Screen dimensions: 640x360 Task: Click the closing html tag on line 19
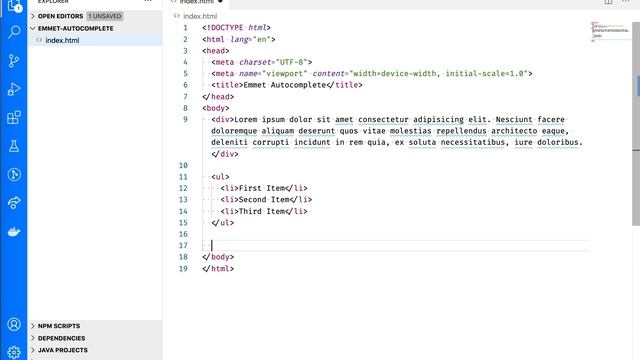218,269
